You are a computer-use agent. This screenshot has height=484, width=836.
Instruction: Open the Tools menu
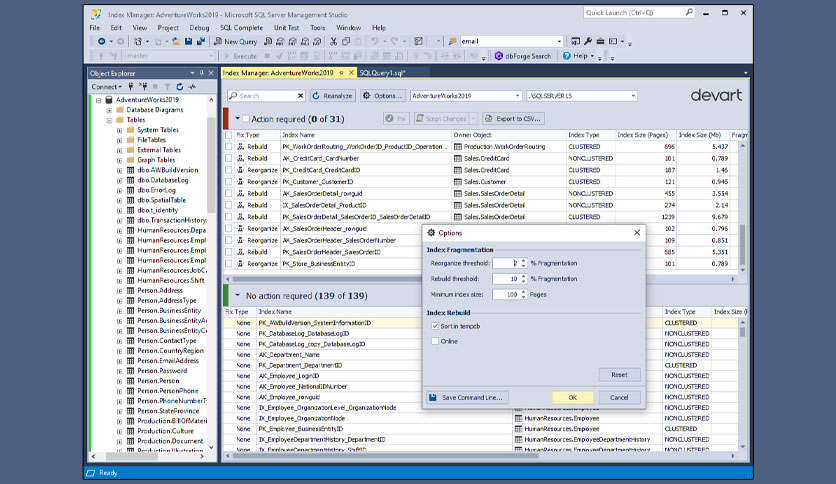(x=317, y=28)
